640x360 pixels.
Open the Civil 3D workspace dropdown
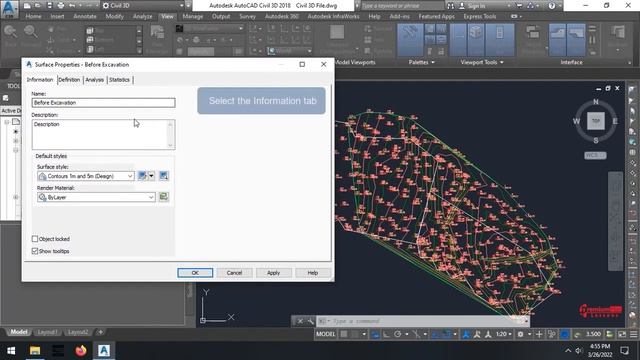click(x=143, y=6)
